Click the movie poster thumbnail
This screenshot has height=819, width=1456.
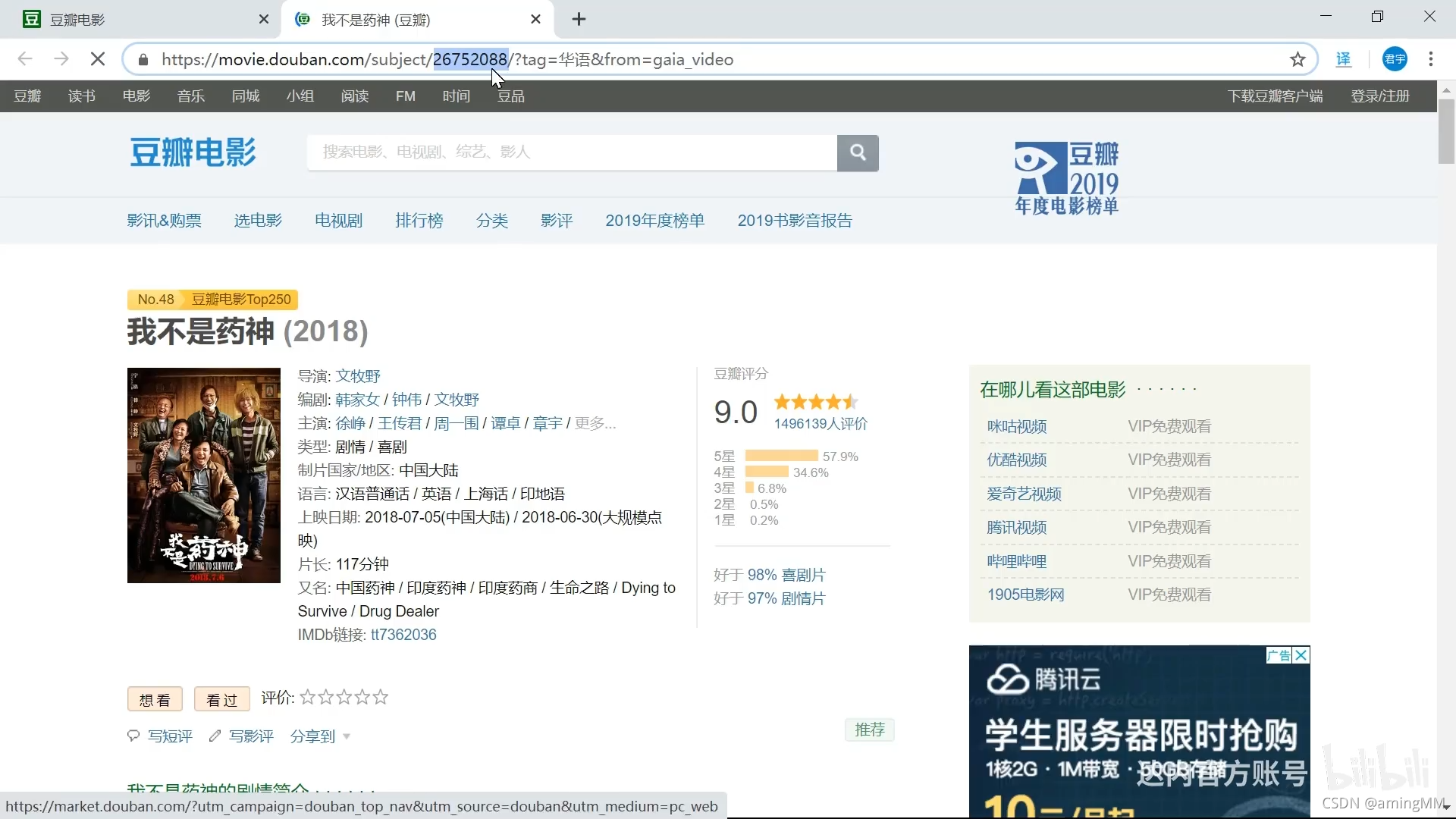click(204, 475)
